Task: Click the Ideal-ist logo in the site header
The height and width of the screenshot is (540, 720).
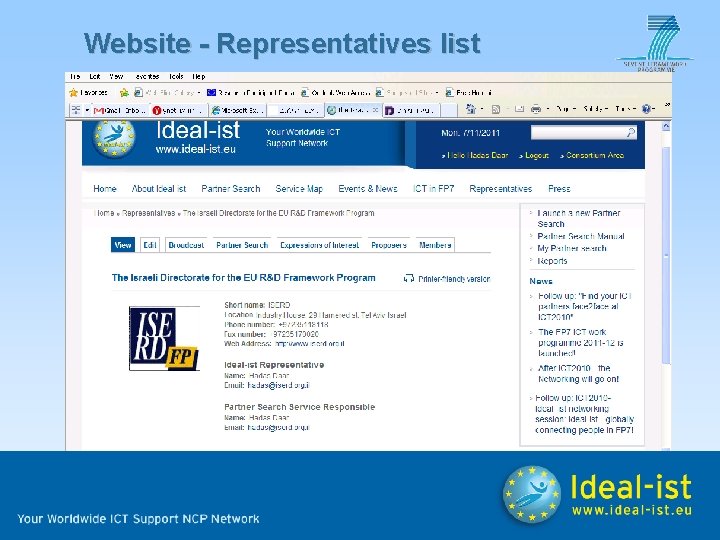Action: click(x=114, y=137)
